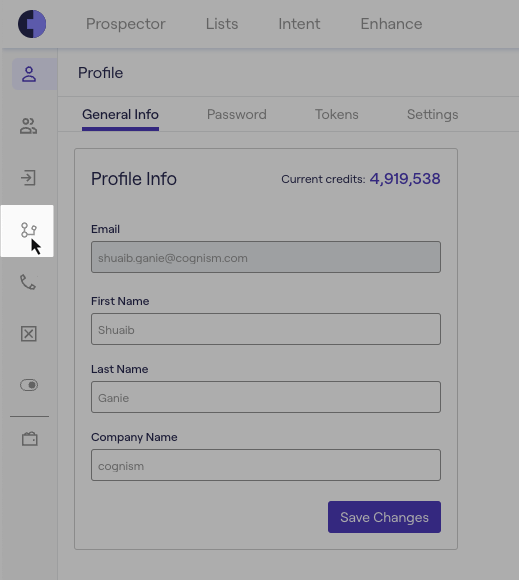Open the phone sidebar icon
The width and height of the screenshot is (519, 580).
click(28, 282)
